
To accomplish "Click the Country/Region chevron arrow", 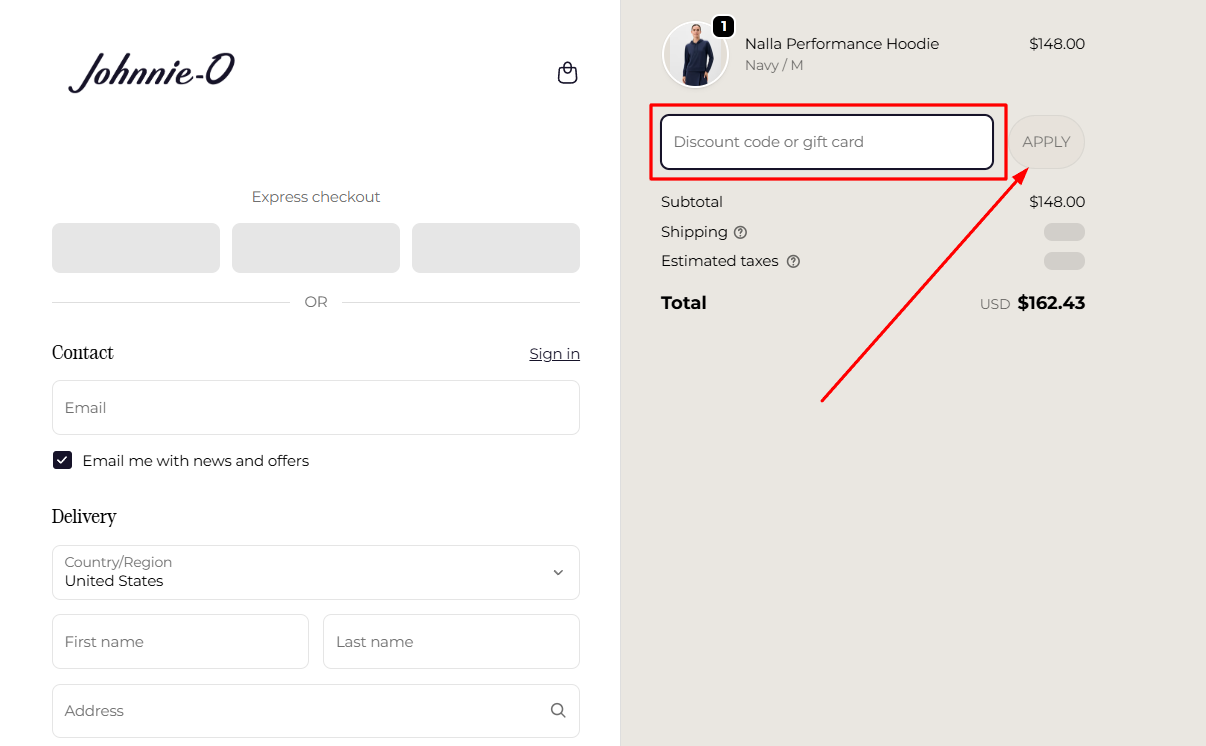I will [558, 573].
